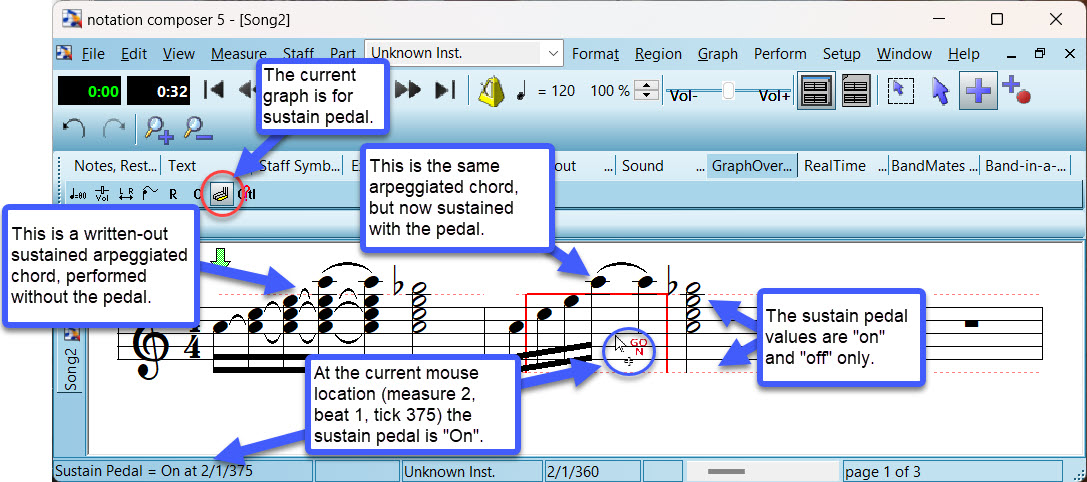Click the metronome icon
The image size is (1087, 482).
pyautogui.click(x=489, y=91)
